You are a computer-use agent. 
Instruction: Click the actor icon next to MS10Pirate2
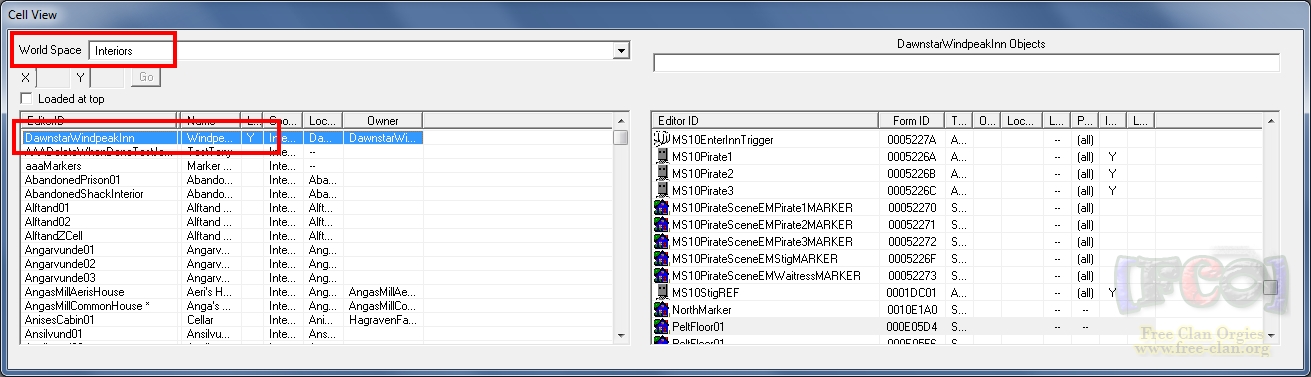click(661, 173)
